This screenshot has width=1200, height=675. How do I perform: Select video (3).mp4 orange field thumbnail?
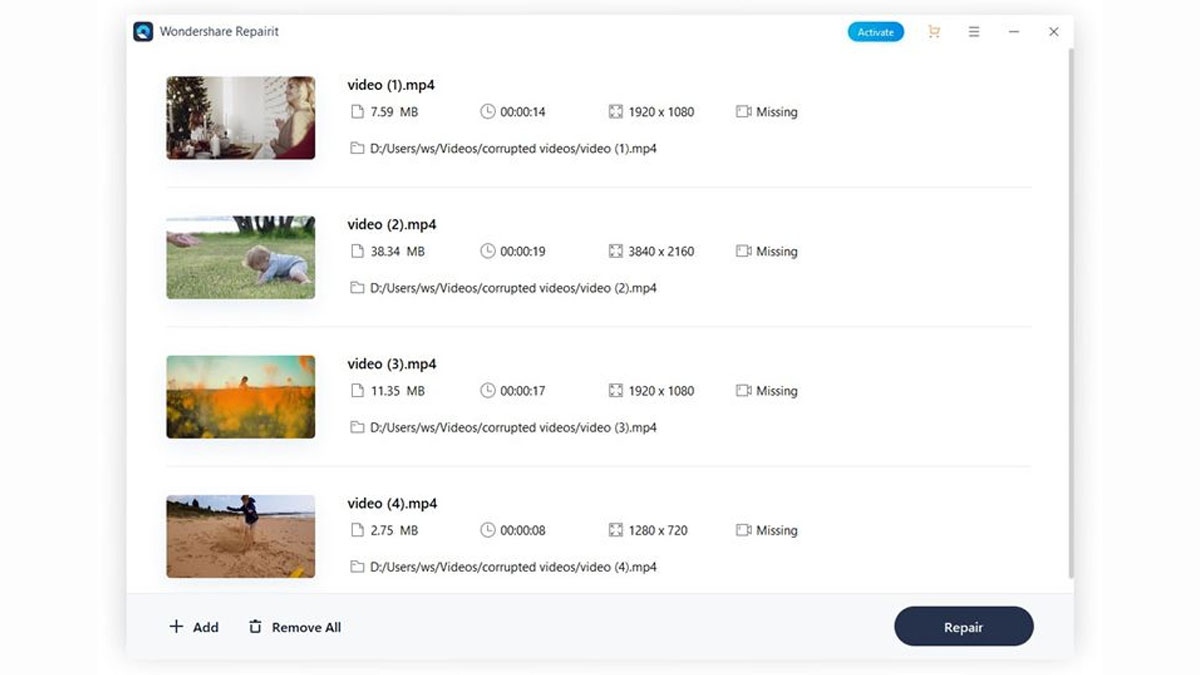pyautogui.click(x=240, y=397)
